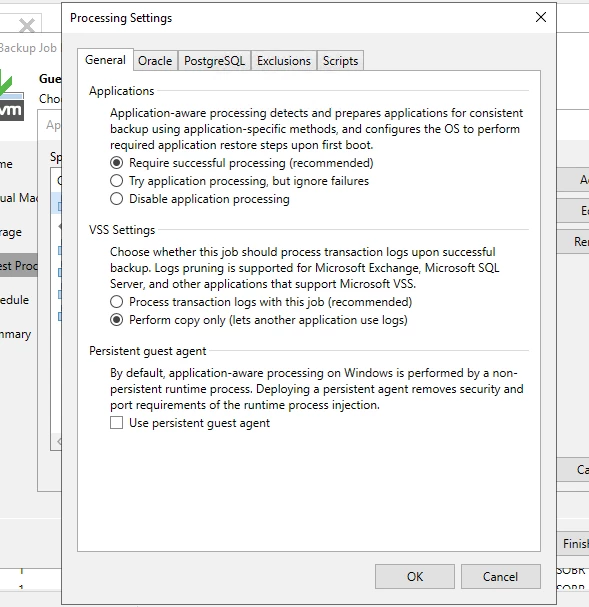The image size is (589, 607).
Task: Close the background Backup Job window
Action: click(27, 26)
